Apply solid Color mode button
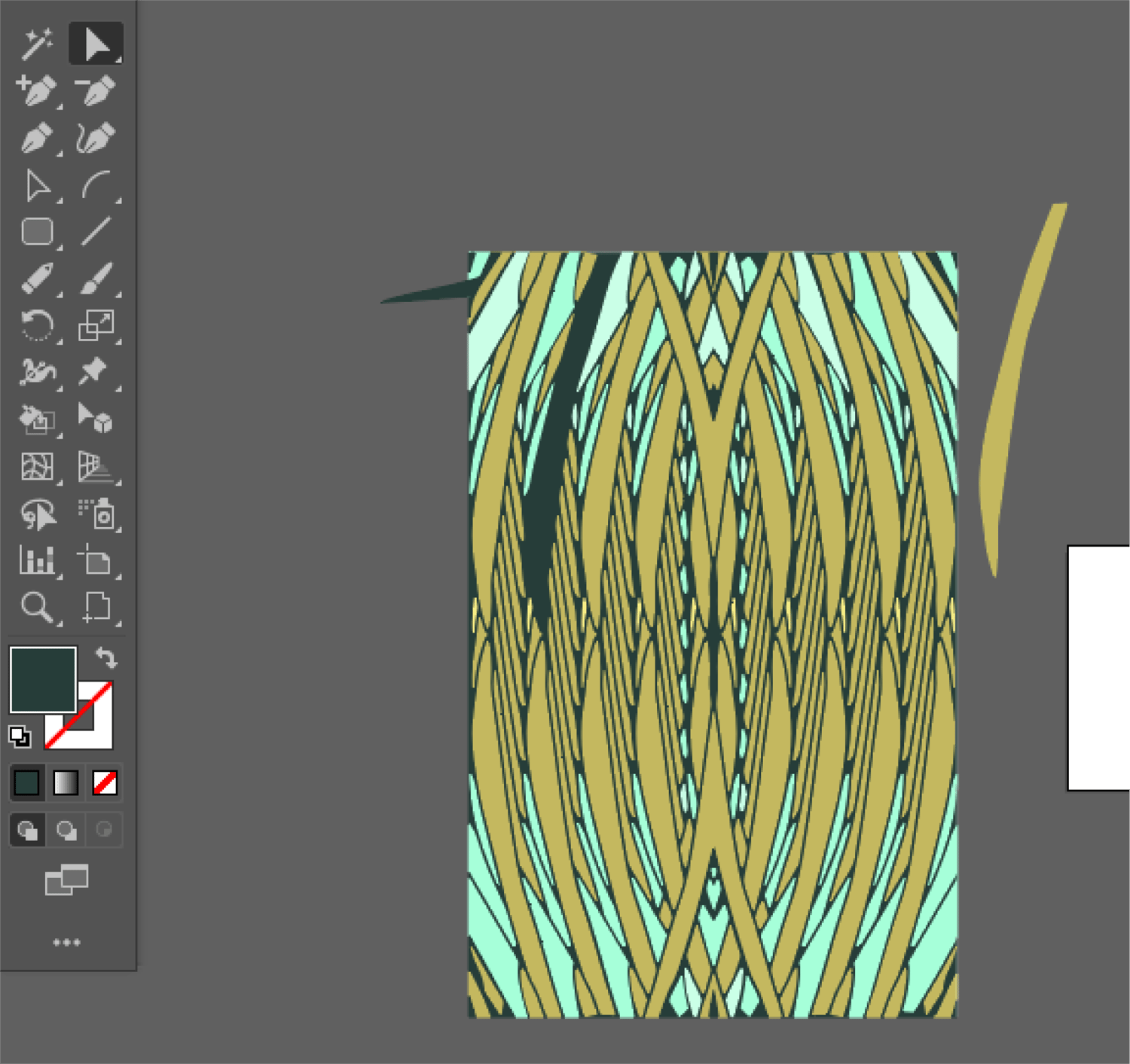This screenshot has height=1064, width=1130. pyautogui.click(x=27, y=783)
